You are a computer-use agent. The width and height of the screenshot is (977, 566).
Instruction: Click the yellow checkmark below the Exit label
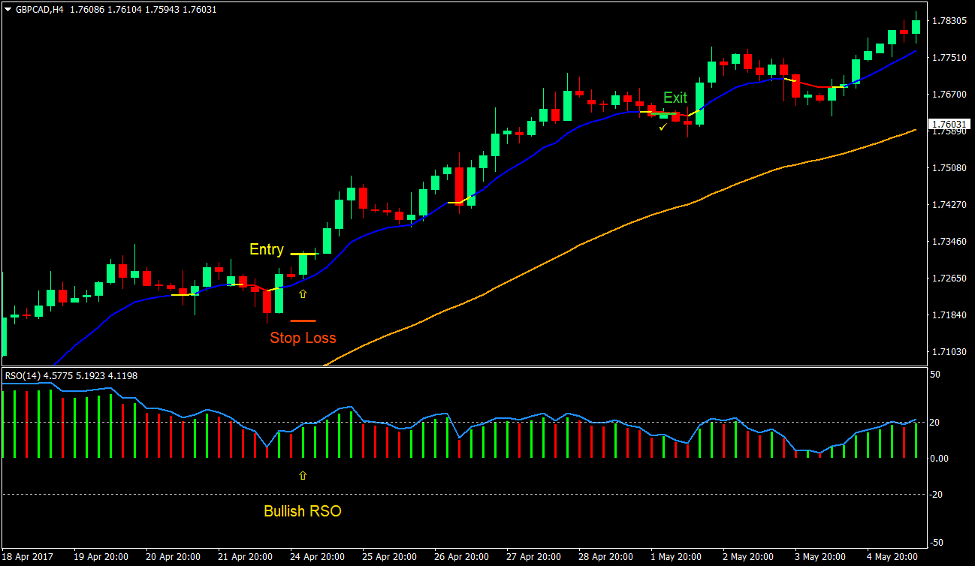(x=662, y=127)
